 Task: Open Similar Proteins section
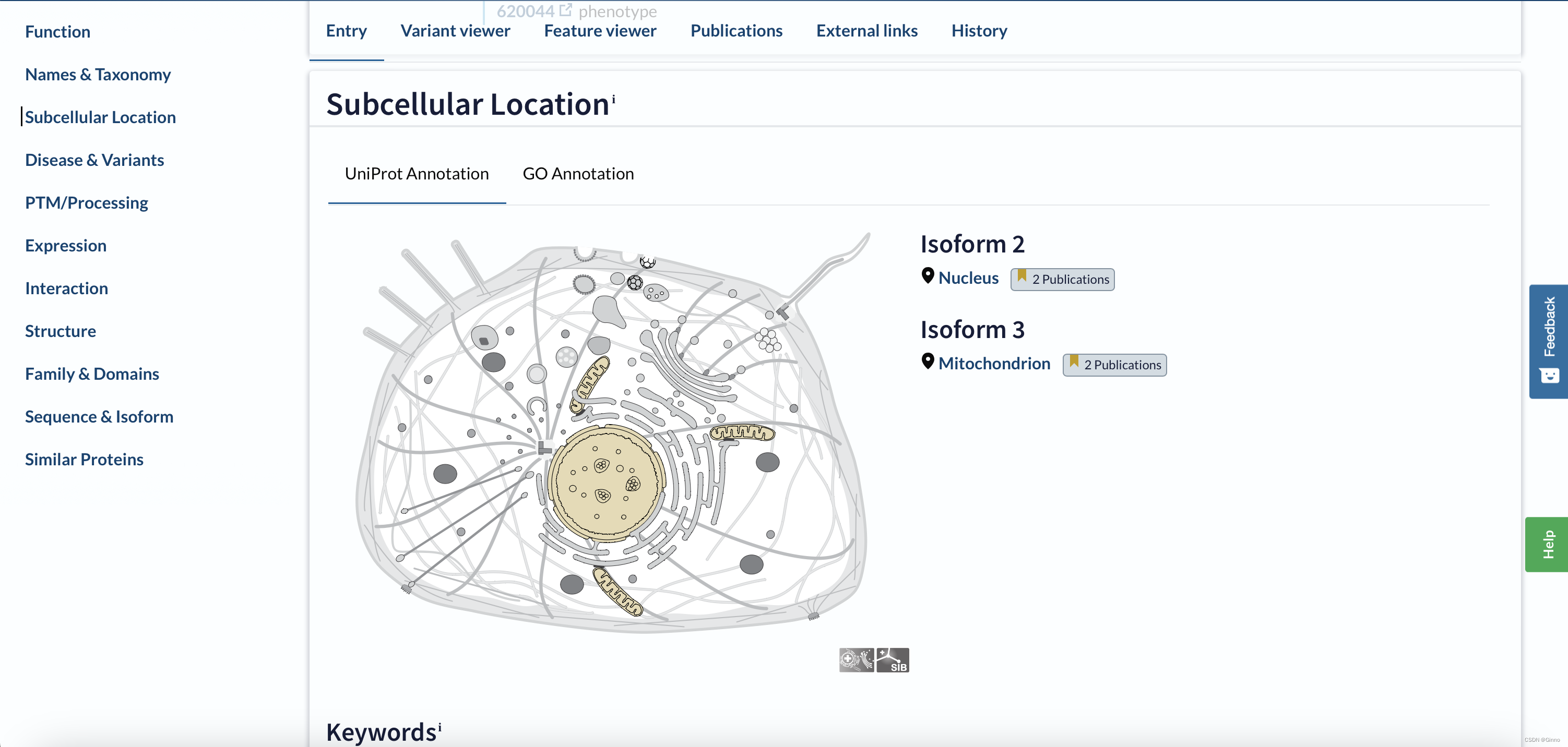tap(84, 459)
